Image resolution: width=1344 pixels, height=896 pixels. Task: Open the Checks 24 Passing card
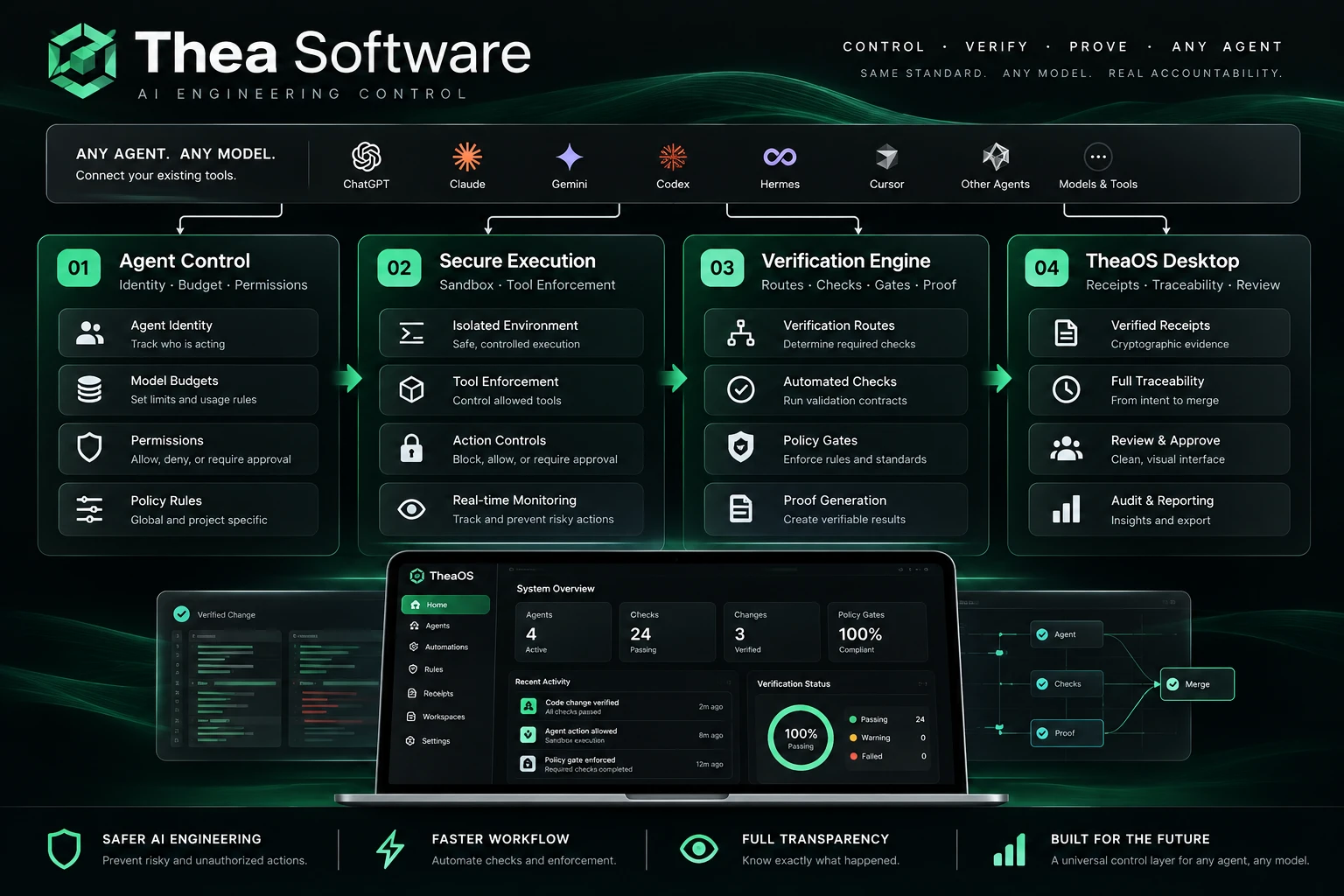click(x=667, y=632)
